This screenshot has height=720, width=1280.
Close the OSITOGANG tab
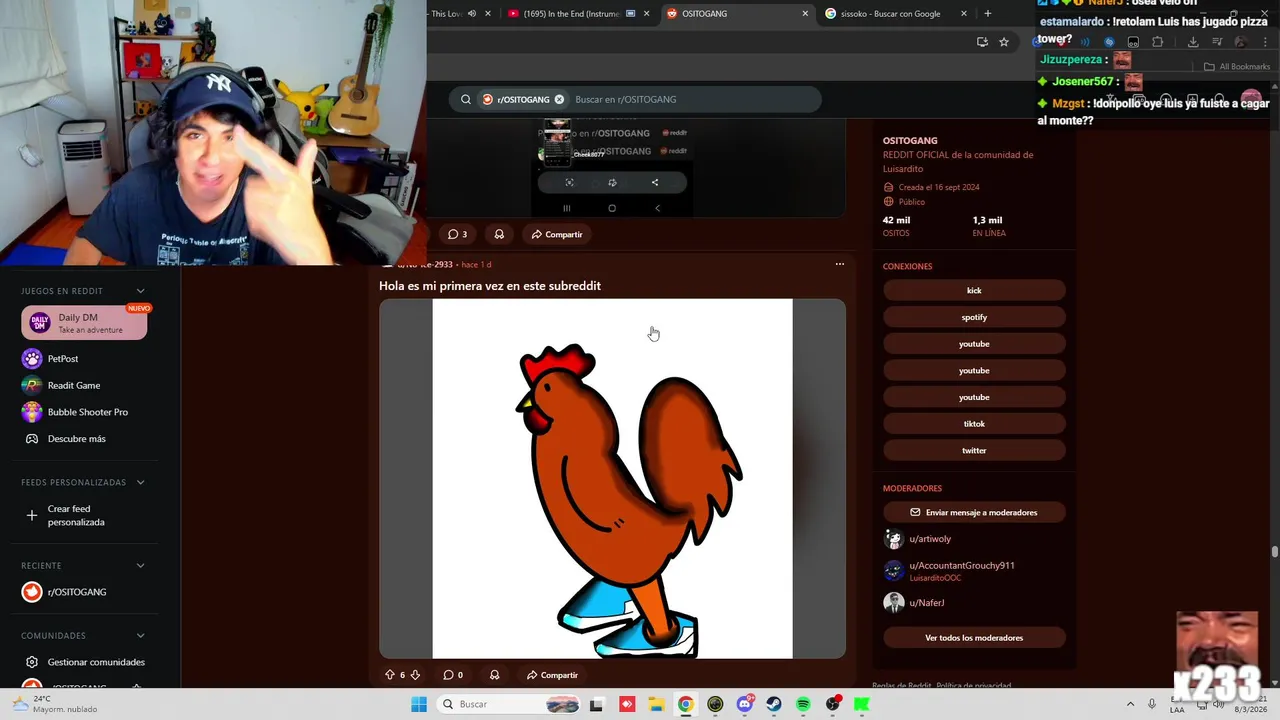[x=805, y=13]
